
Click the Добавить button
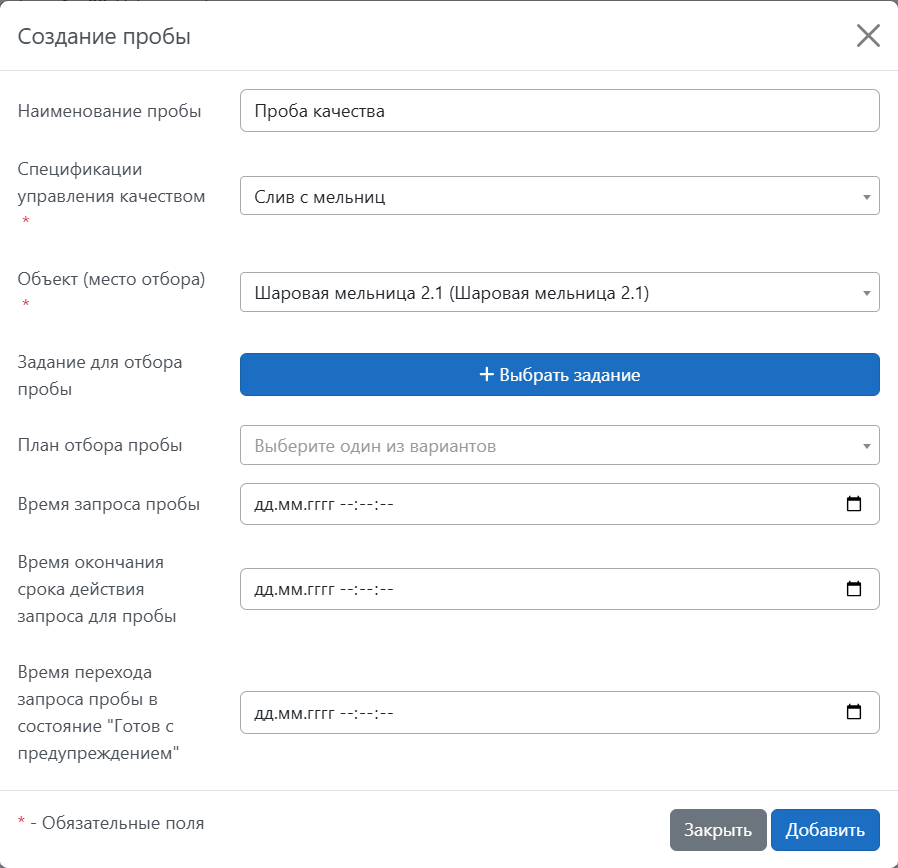pyautogui.click(x=824, y=830)
